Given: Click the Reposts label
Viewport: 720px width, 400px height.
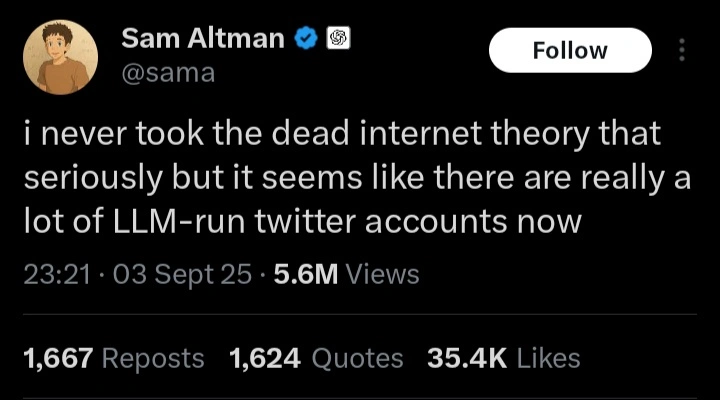Looking at the screenshot, I should pyautogui.click(x=153, y=358).
